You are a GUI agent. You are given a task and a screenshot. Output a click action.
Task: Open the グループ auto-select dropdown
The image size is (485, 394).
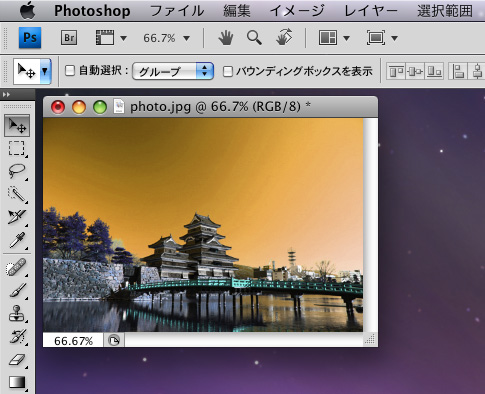[173, 71]
